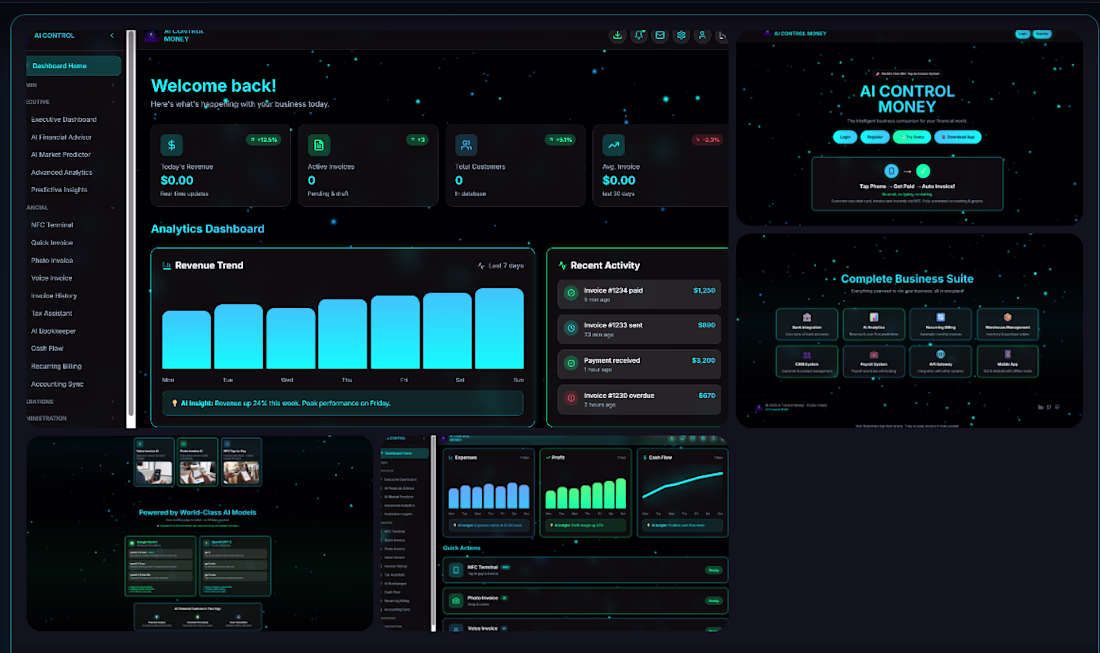Click the NFC Terminal phone icon under Quick Actions
The width and height of the screenshot is (1100, 653).
455,570
